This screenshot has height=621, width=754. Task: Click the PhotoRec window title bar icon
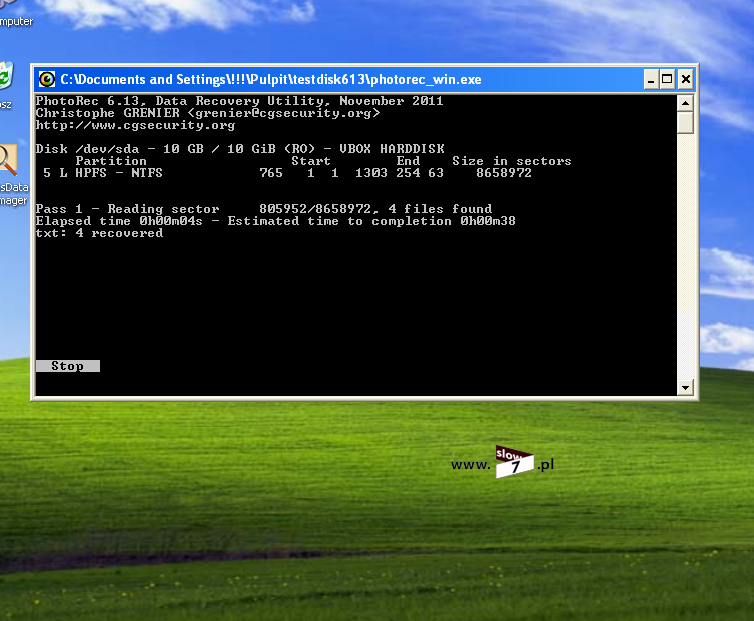coord(47,79)
